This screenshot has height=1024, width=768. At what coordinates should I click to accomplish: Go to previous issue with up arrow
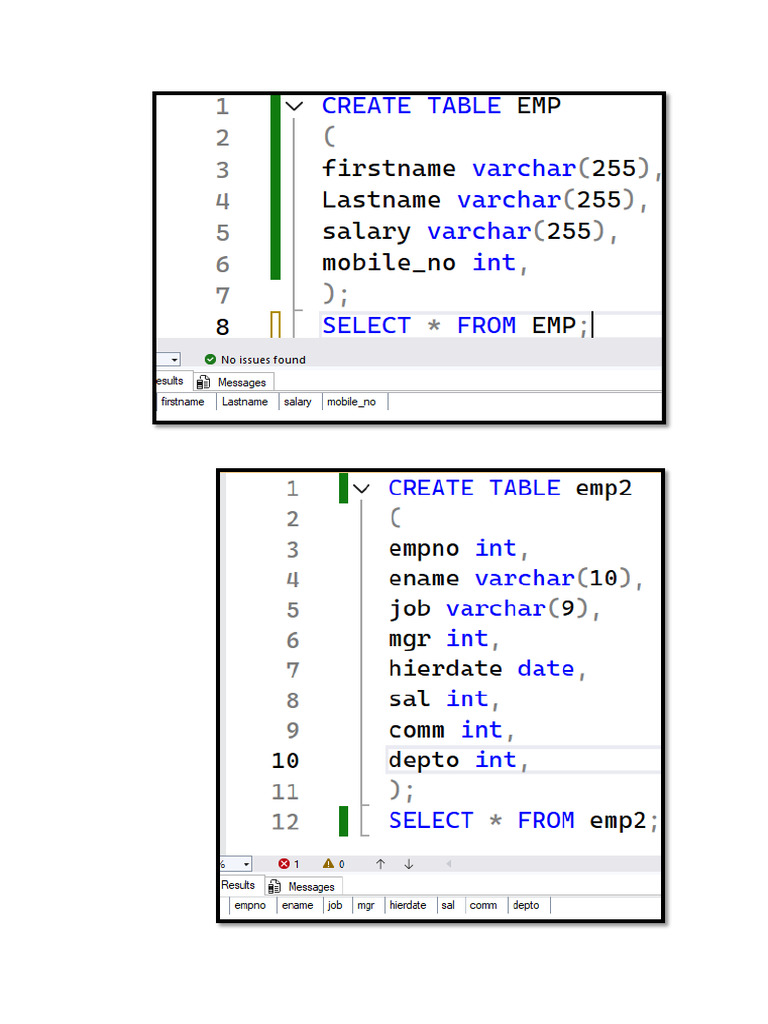pyautogui.click(x=380, y=864)
